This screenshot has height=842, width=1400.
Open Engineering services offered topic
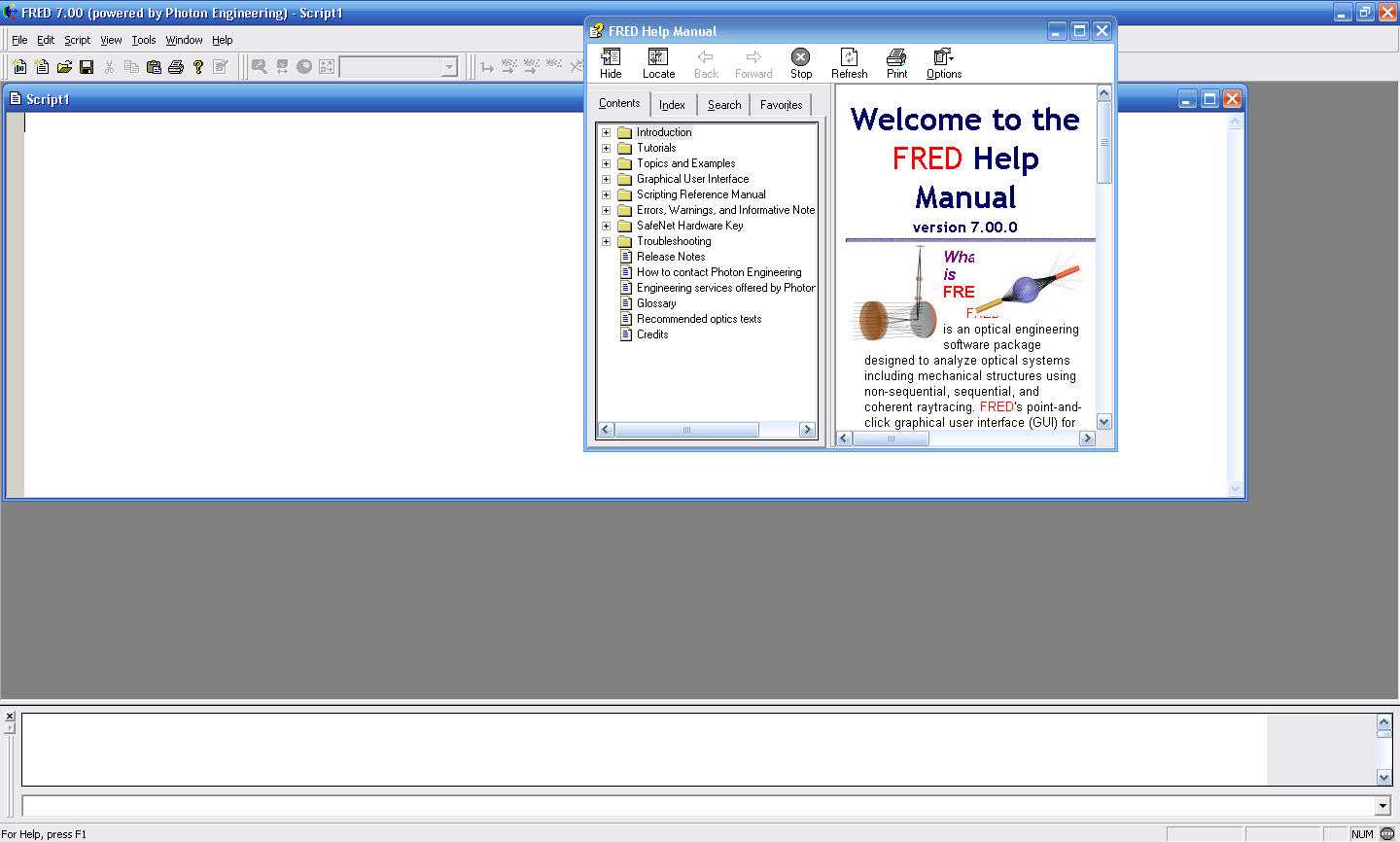pyautogui.click(x=725, y=288)
